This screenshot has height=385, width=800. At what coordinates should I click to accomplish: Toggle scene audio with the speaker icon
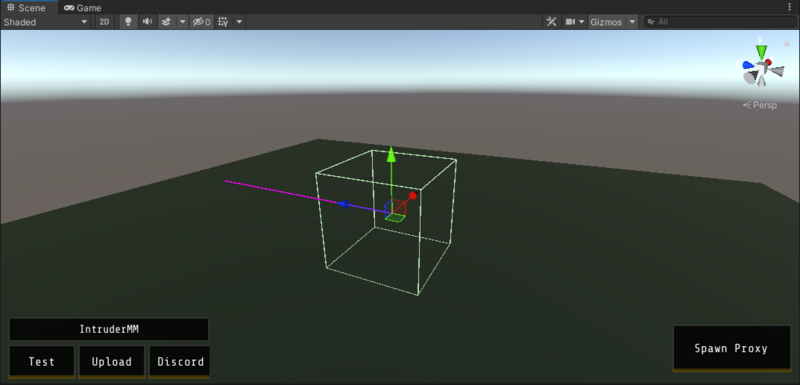147,22
